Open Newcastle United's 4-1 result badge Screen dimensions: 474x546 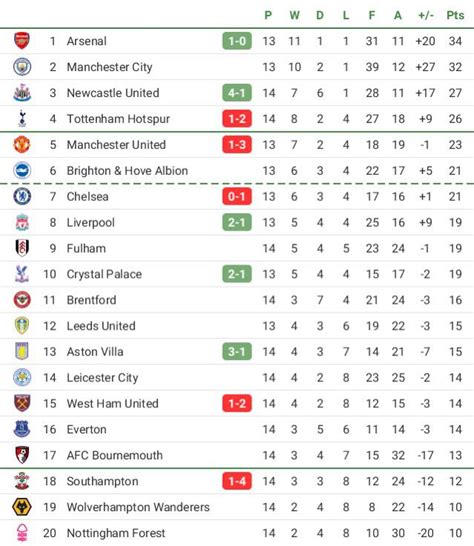(237, 93)
